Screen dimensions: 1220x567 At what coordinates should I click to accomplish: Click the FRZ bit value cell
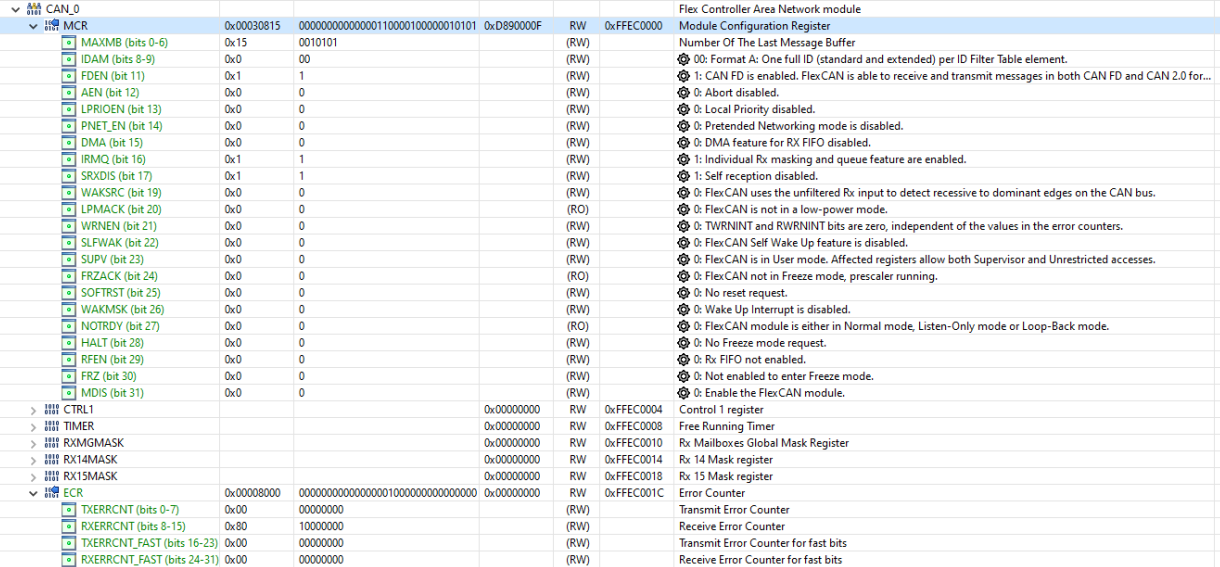pos(301,376)
